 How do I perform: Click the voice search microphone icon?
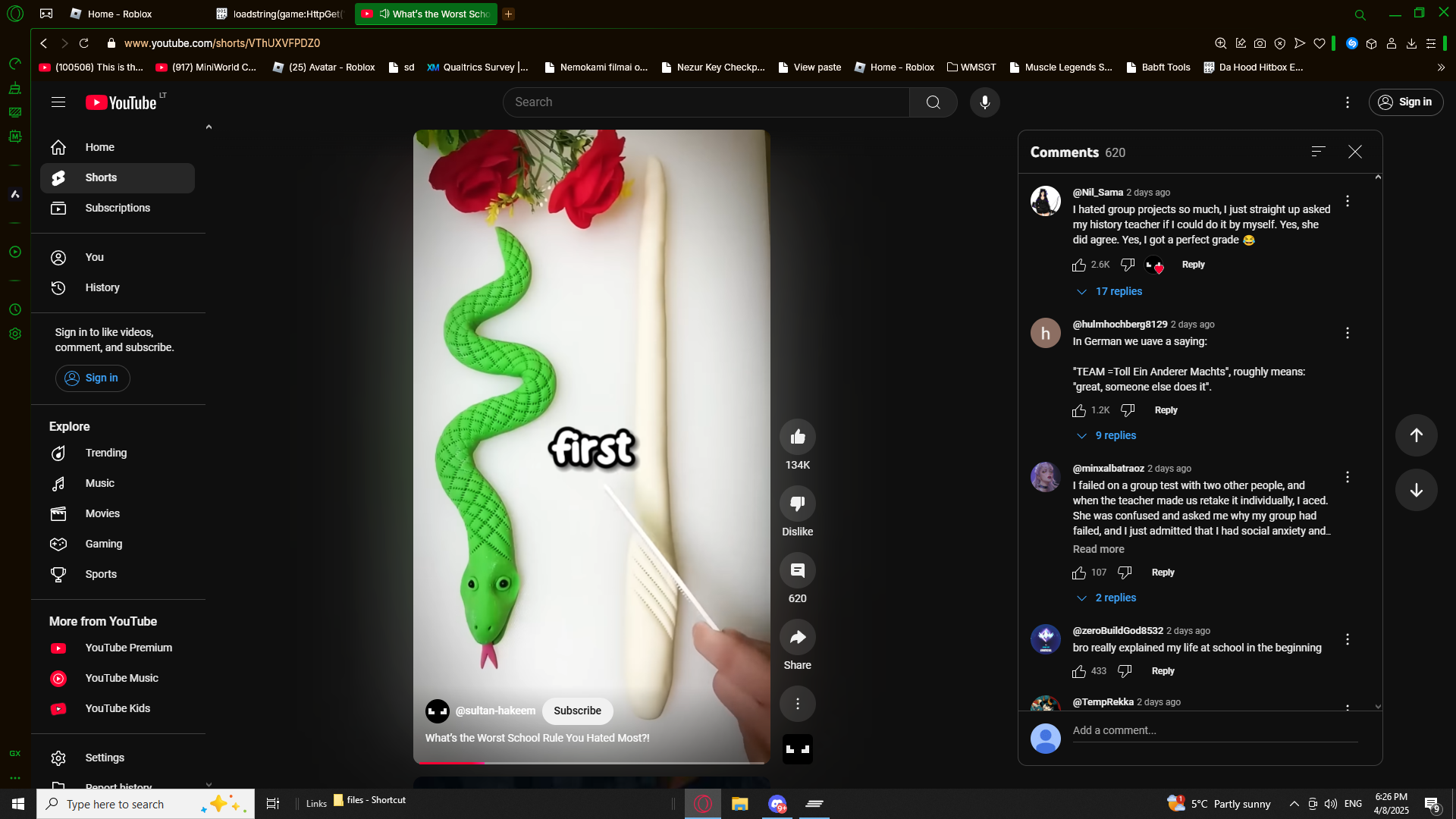984,102
